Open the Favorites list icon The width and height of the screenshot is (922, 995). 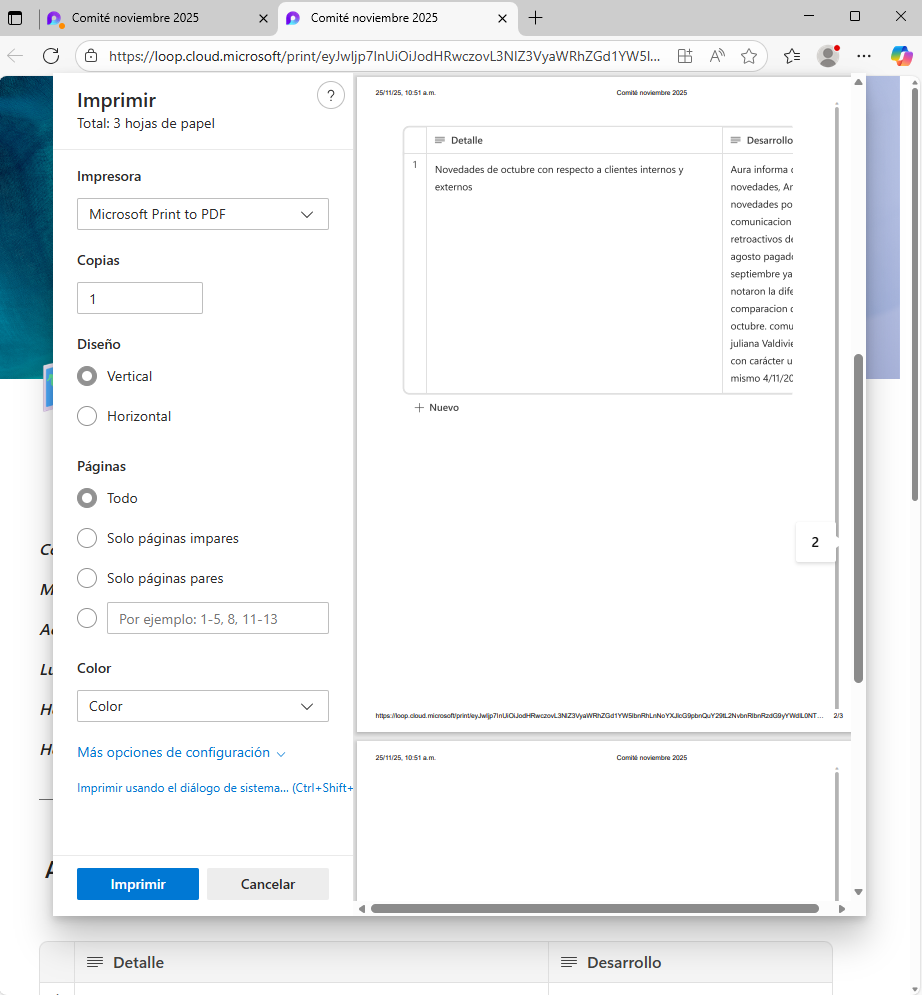point(792,56)
